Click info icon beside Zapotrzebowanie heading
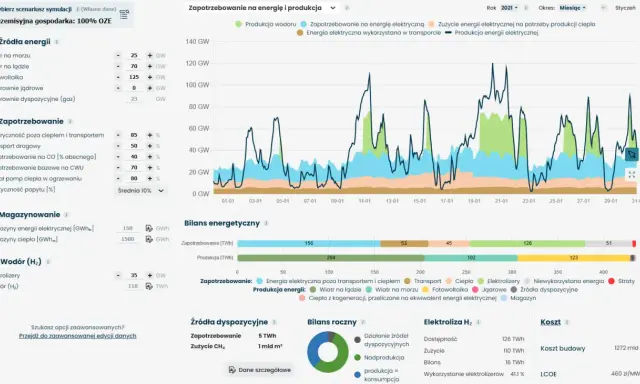Viewport: 640px width, 384px height. 70,122
